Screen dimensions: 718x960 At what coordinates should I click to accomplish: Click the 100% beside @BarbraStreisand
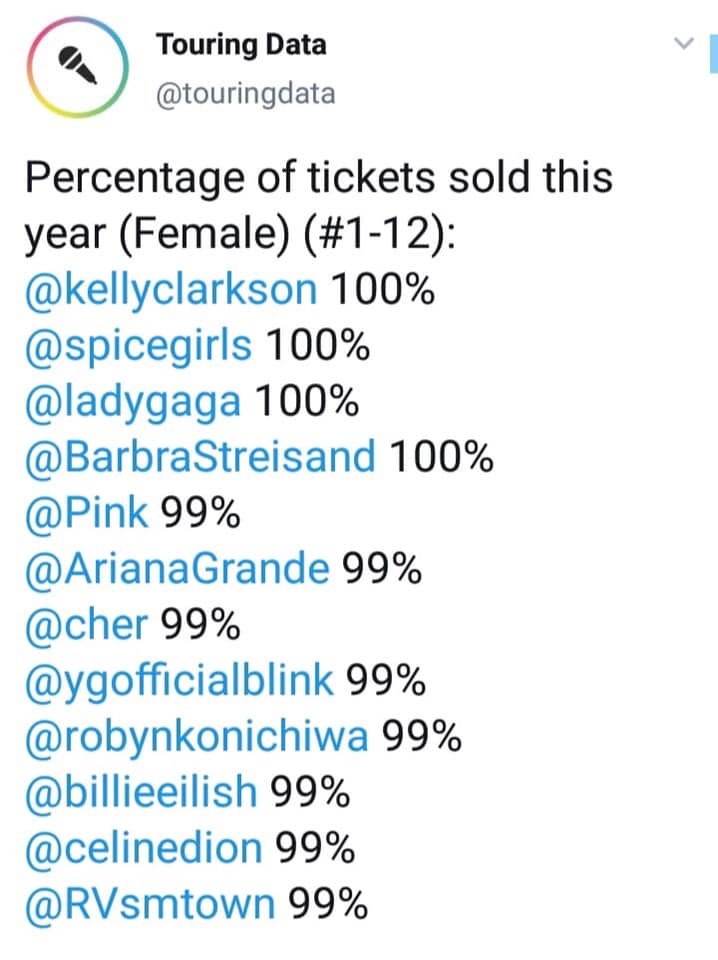click(x=440, y=458)
